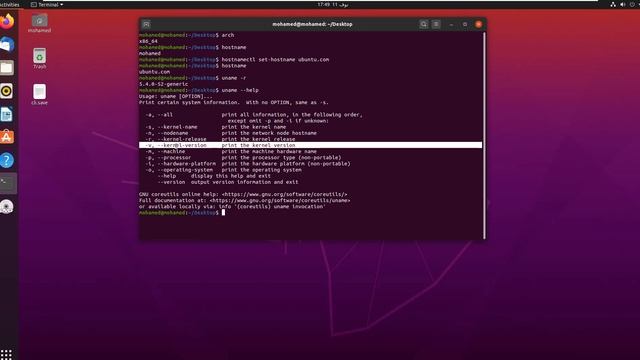Viewport: 640px width, 360px height.
Task: Click the network icon in the top bar
Action: tap(613, 4)
